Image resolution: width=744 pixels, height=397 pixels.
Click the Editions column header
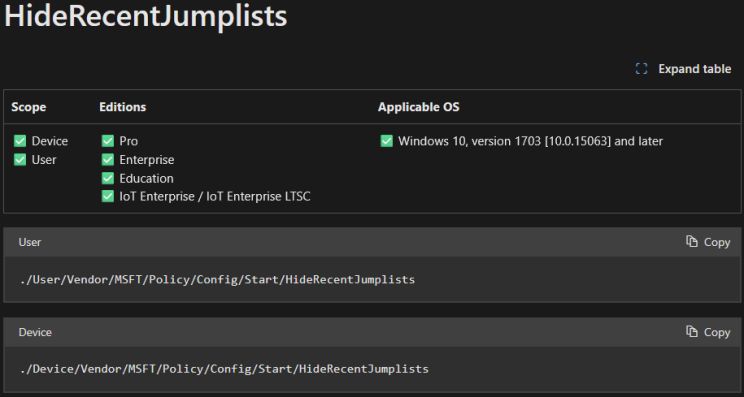[x=122, y=107]
